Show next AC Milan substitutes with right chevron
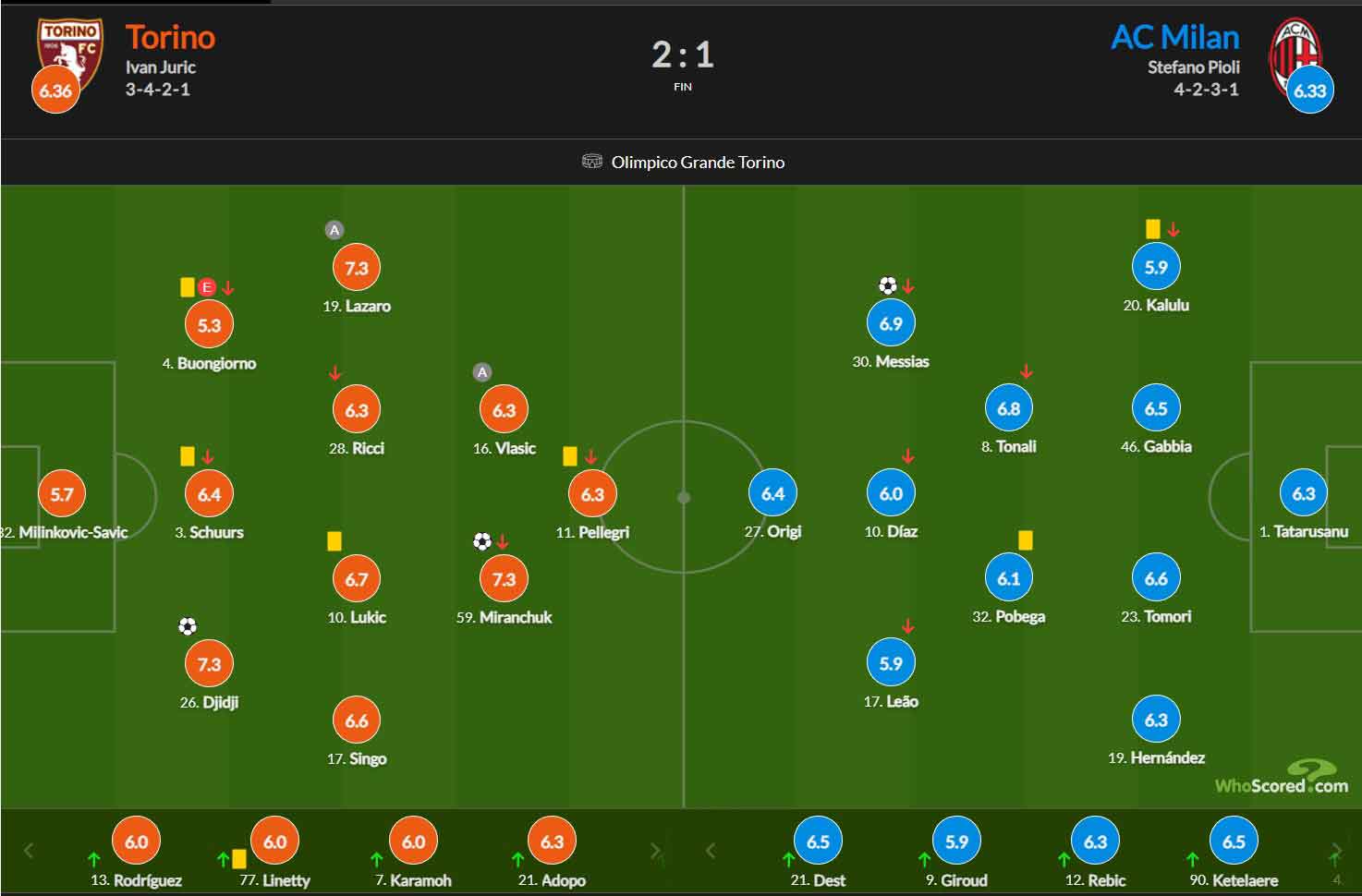 click(1336, 851)
